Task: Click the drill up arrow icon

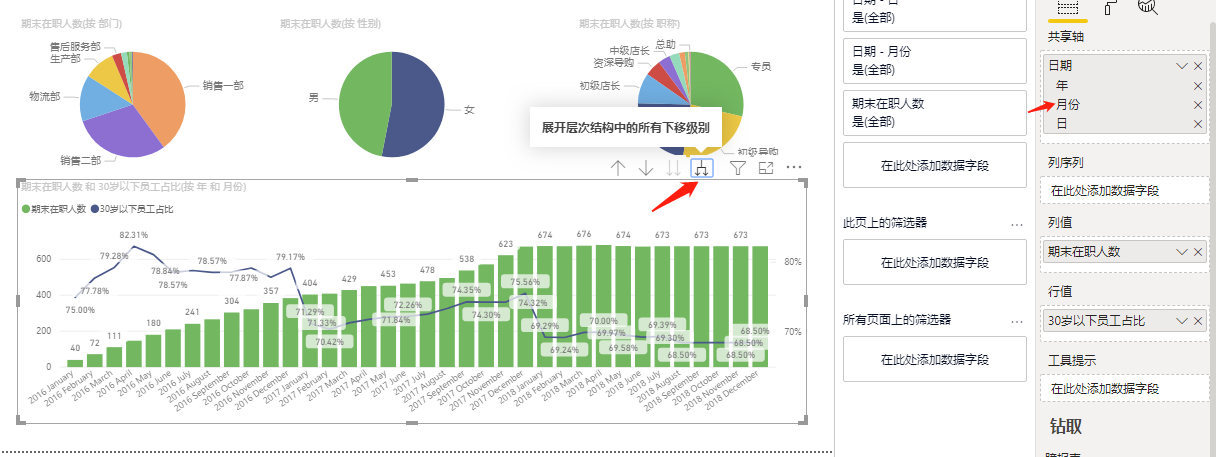Action: [618, 168]
